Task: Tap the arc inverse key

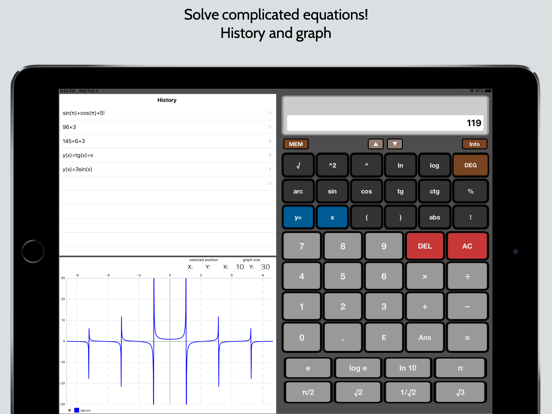Action: point(298,191)
